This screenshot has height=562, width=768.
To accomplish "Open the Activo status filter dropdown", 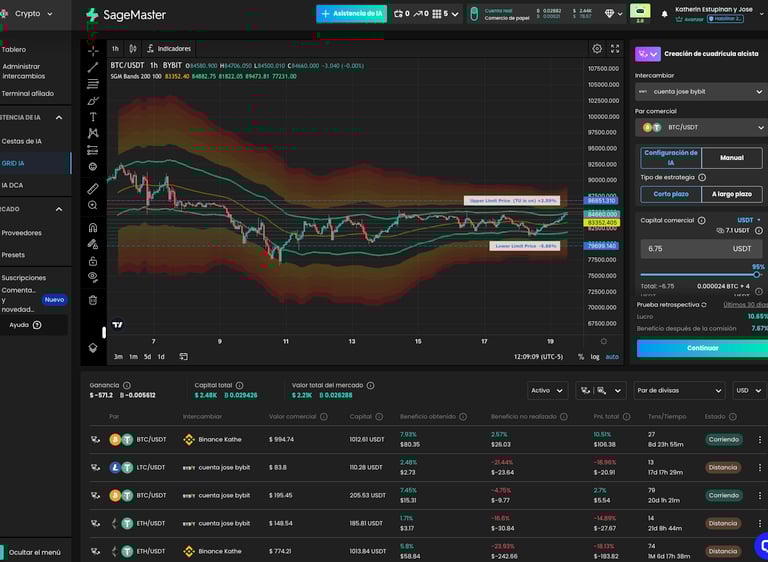I will 548,391.
